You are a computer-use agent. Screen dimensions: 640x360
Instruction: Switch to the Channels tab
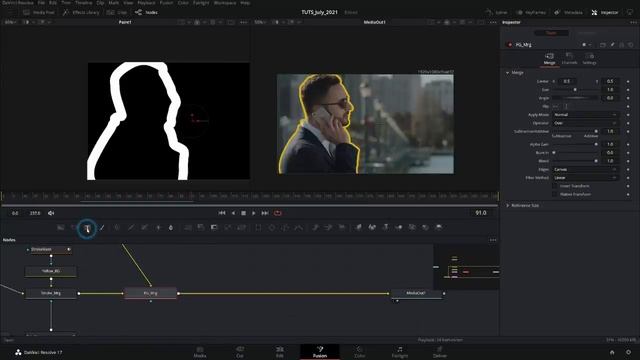(569, 58)
